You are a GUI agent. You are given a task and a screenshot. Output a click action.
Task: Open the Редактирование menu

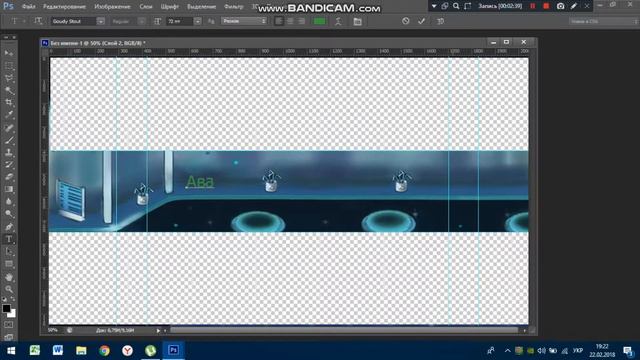64,7
